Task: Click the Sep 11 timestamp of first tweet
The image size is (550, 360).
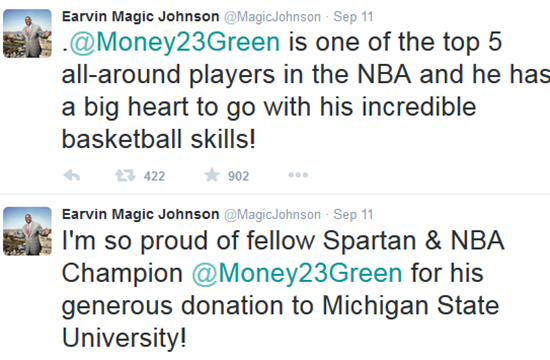Action: coord(353,17)
